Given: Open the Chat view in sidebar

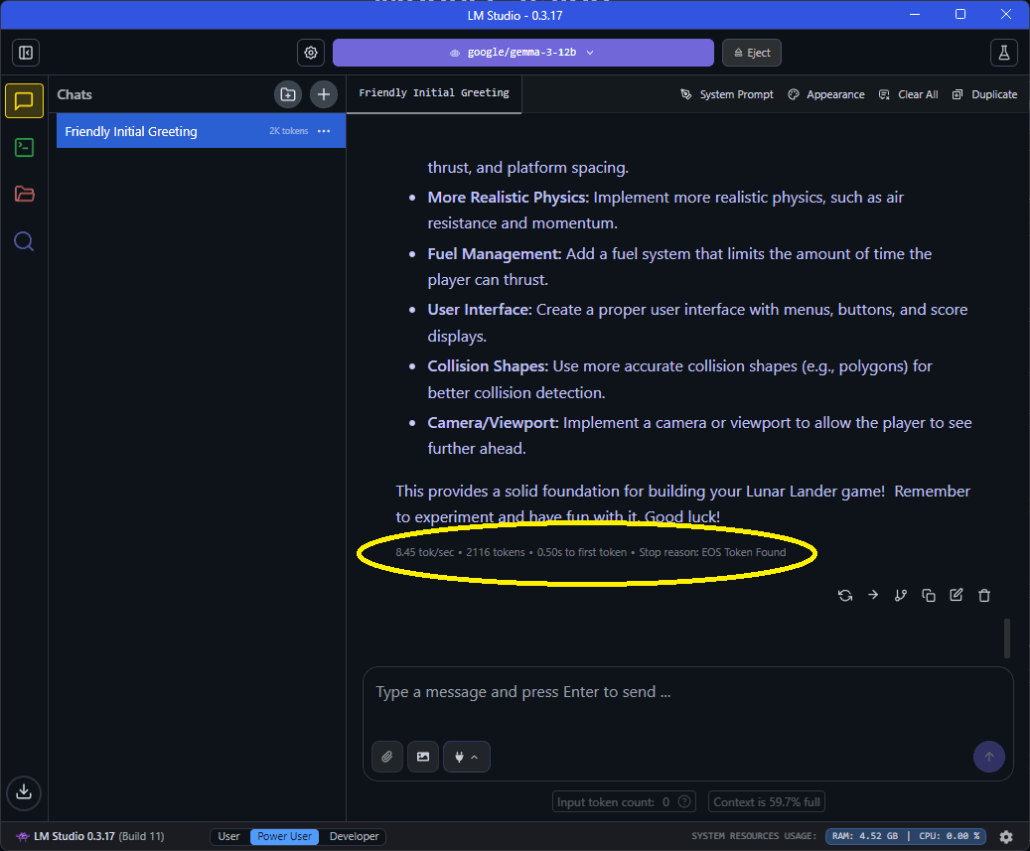Looking at the screenshot, I should tap(24, 100).
